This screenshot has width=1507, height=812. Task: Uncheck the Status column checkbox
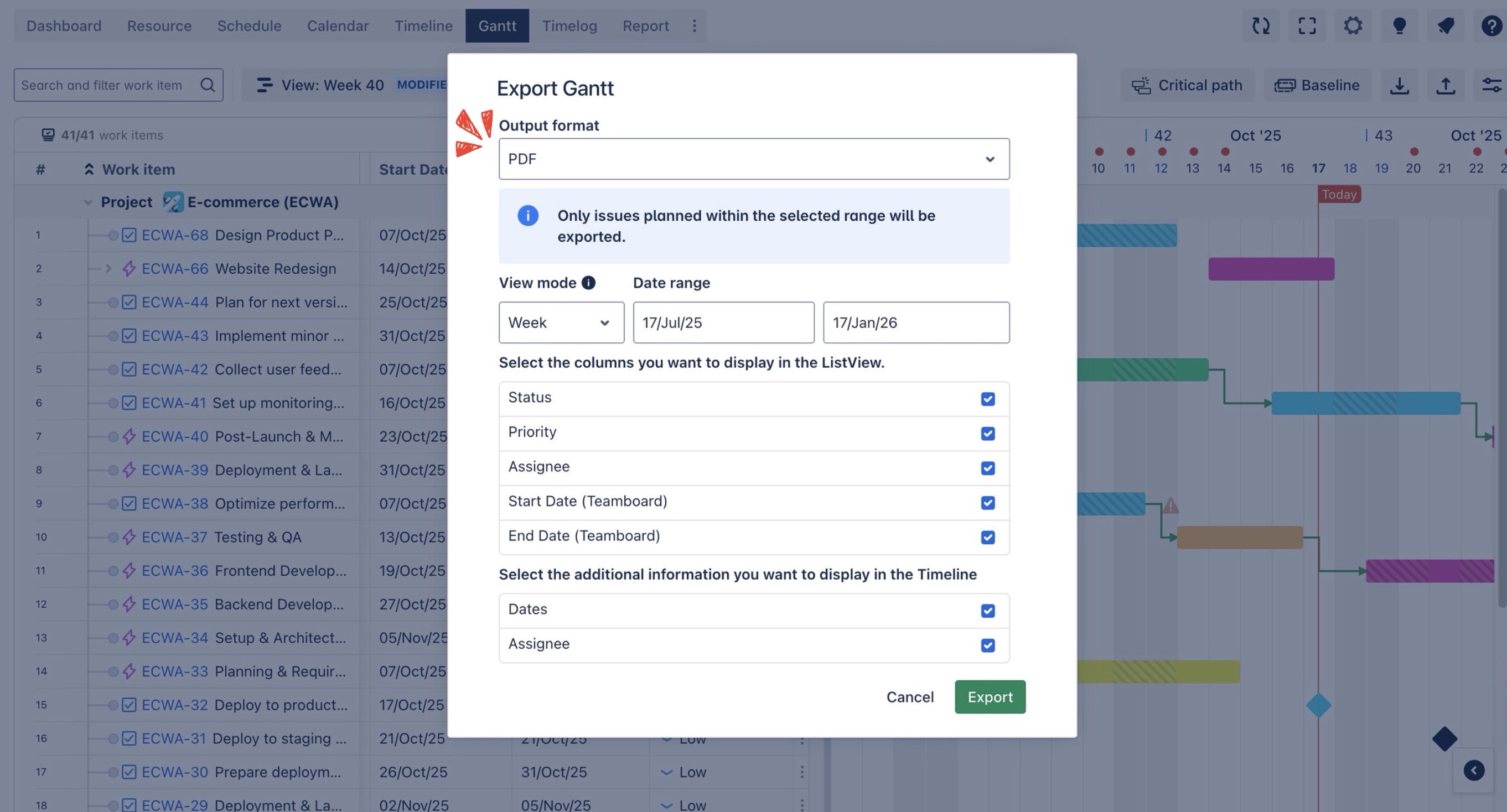(x=987, y=399)
